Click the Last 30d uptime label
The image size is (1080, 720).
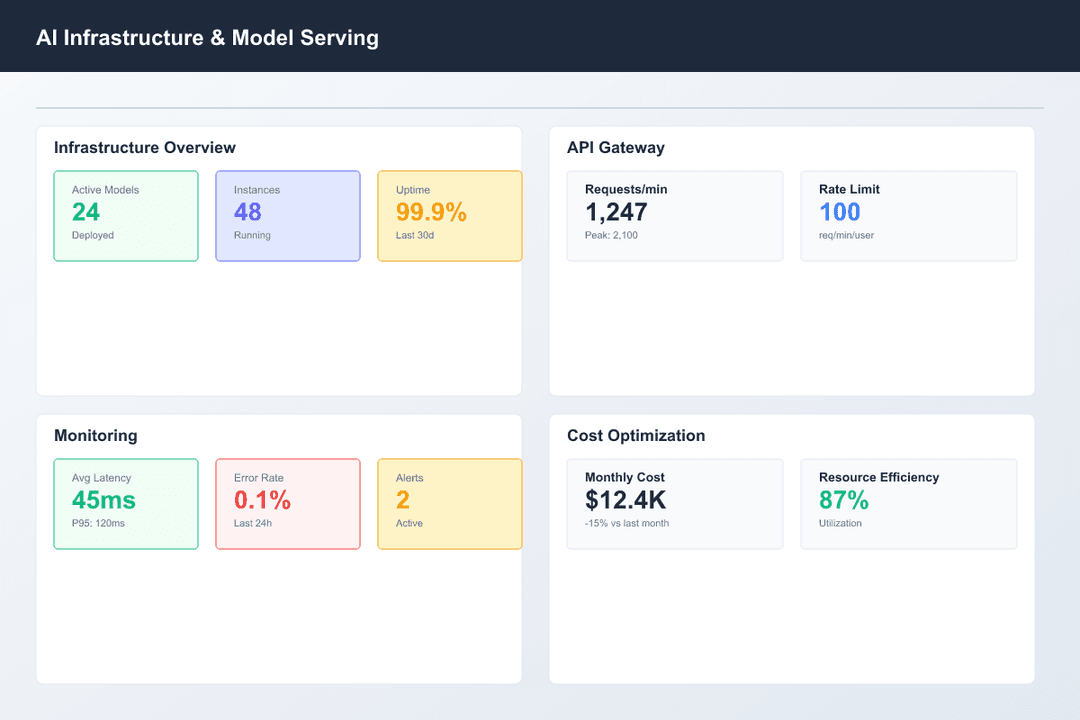[x=404, y=235]
